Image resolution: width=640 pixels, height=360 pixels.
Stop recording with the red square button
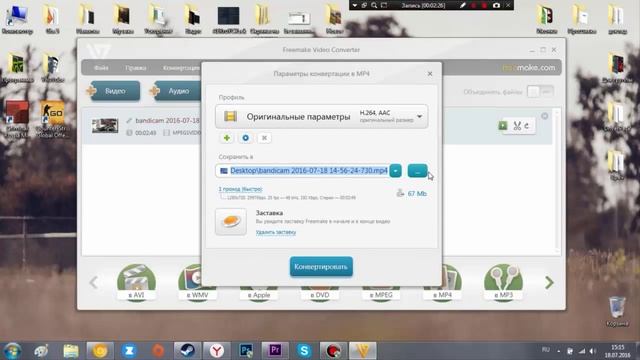click(484, 5)
